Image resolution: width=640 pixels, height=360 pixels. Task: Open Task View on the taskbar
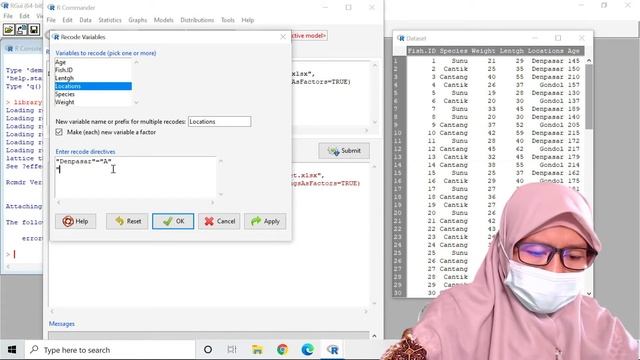coord(232,350)
